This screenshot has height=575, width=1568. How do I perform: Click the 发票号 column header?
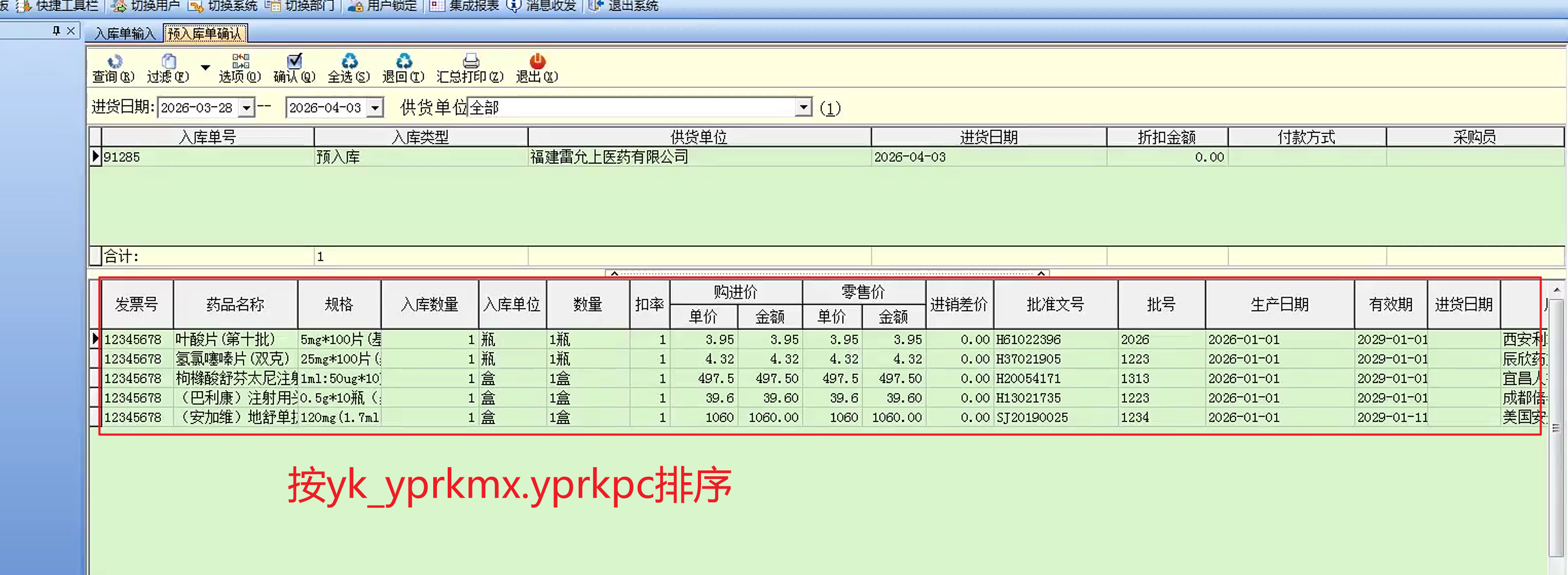137,304
